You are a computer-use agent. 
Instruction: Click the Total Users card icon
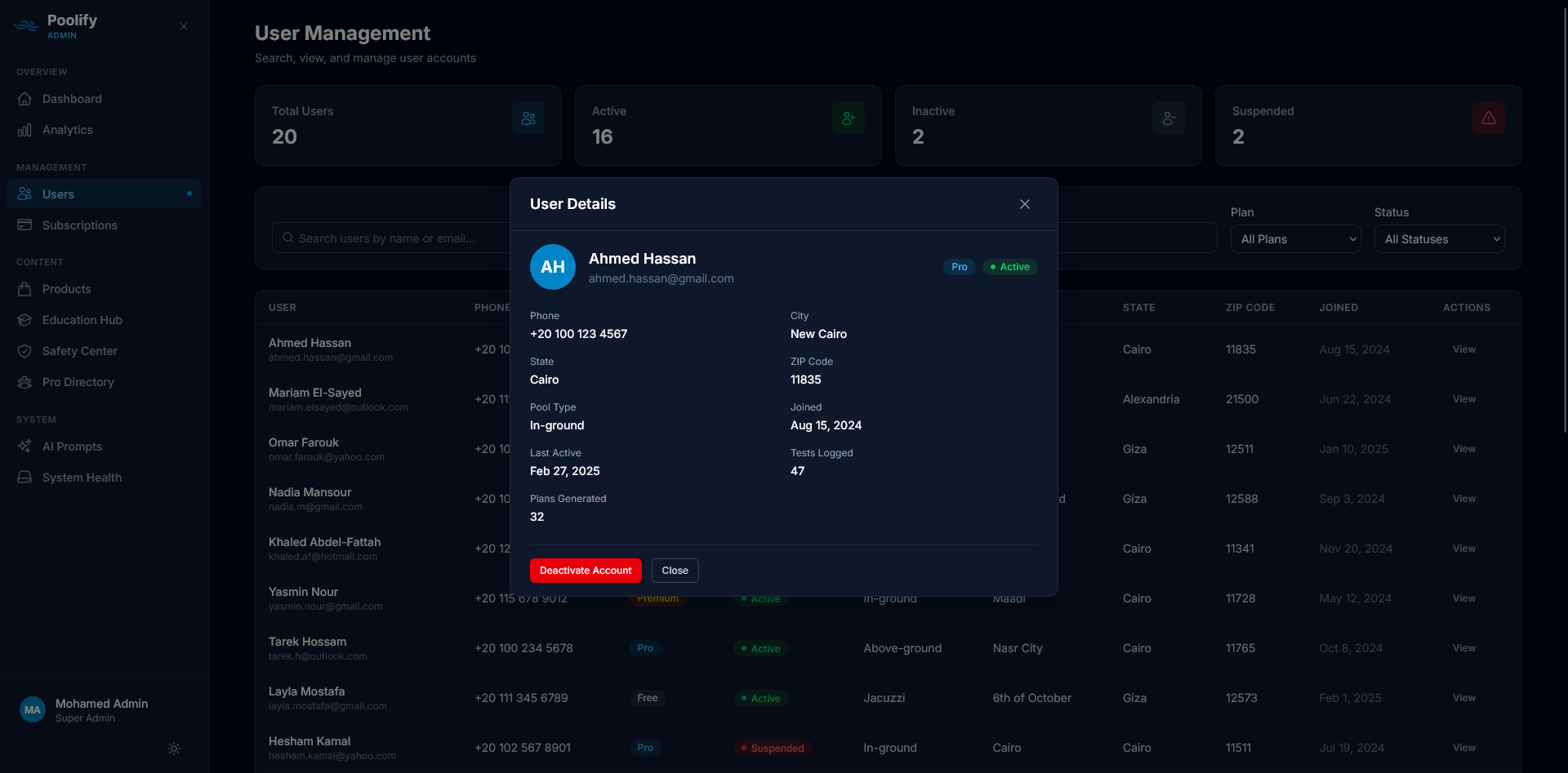pyautogui.click(x=528, y=118)
